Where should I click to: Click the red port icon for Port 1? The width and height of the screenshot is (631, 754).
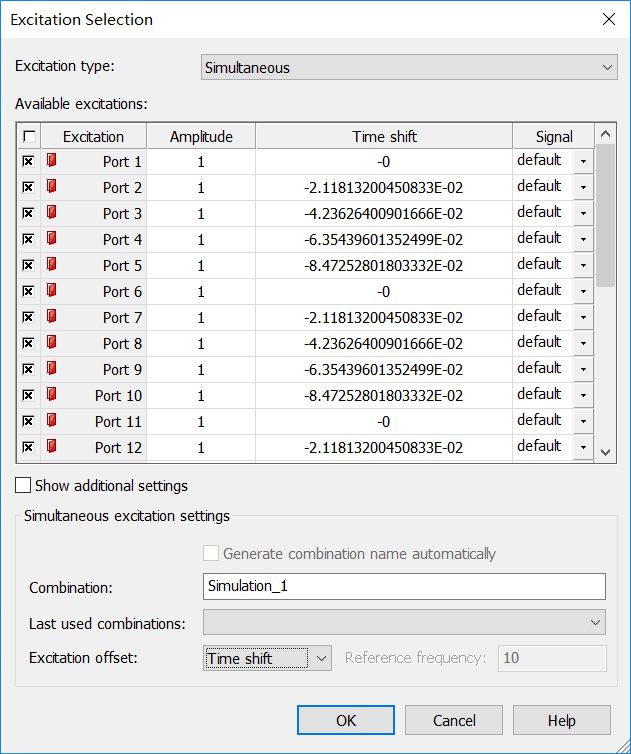[51, 160]
